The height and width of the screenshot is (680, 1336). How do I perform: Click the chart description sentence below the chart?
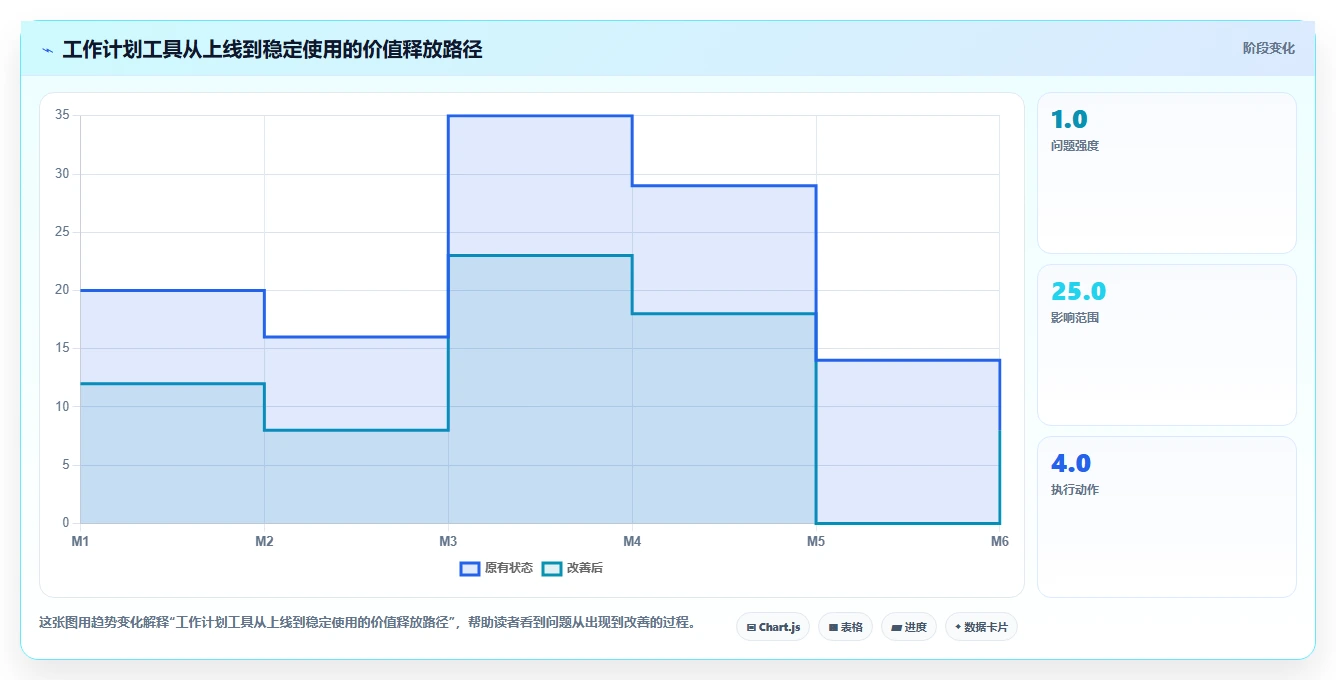point(368,622)
